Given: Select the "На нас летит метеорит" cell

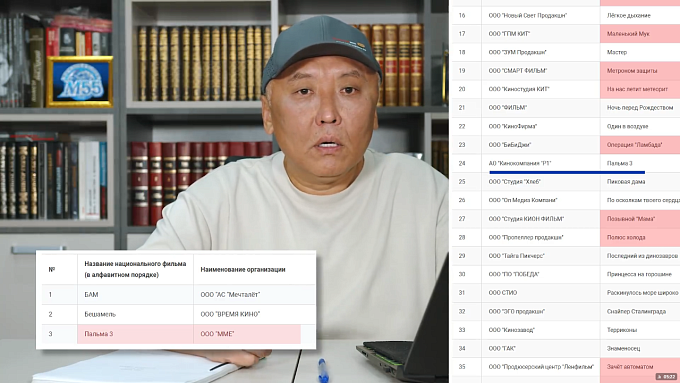Looking at the screenshot, I should (x=640, y=89).
